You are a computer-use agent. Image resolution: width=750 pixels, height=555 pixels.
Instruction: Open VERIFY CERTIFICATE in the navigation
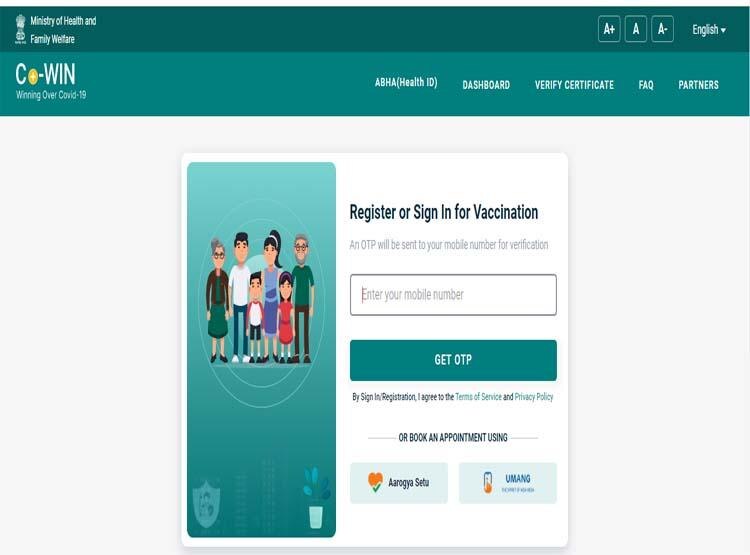pos(574,85)
